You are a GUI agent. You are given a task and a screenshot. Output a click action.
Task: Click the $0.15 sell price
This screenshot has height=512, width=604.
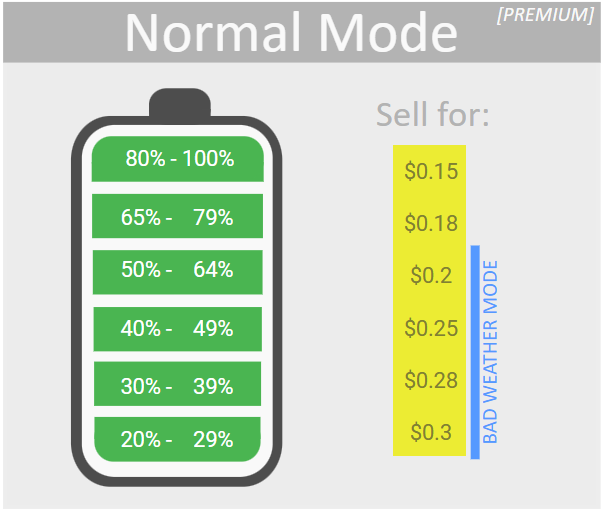tap(431, 171)
